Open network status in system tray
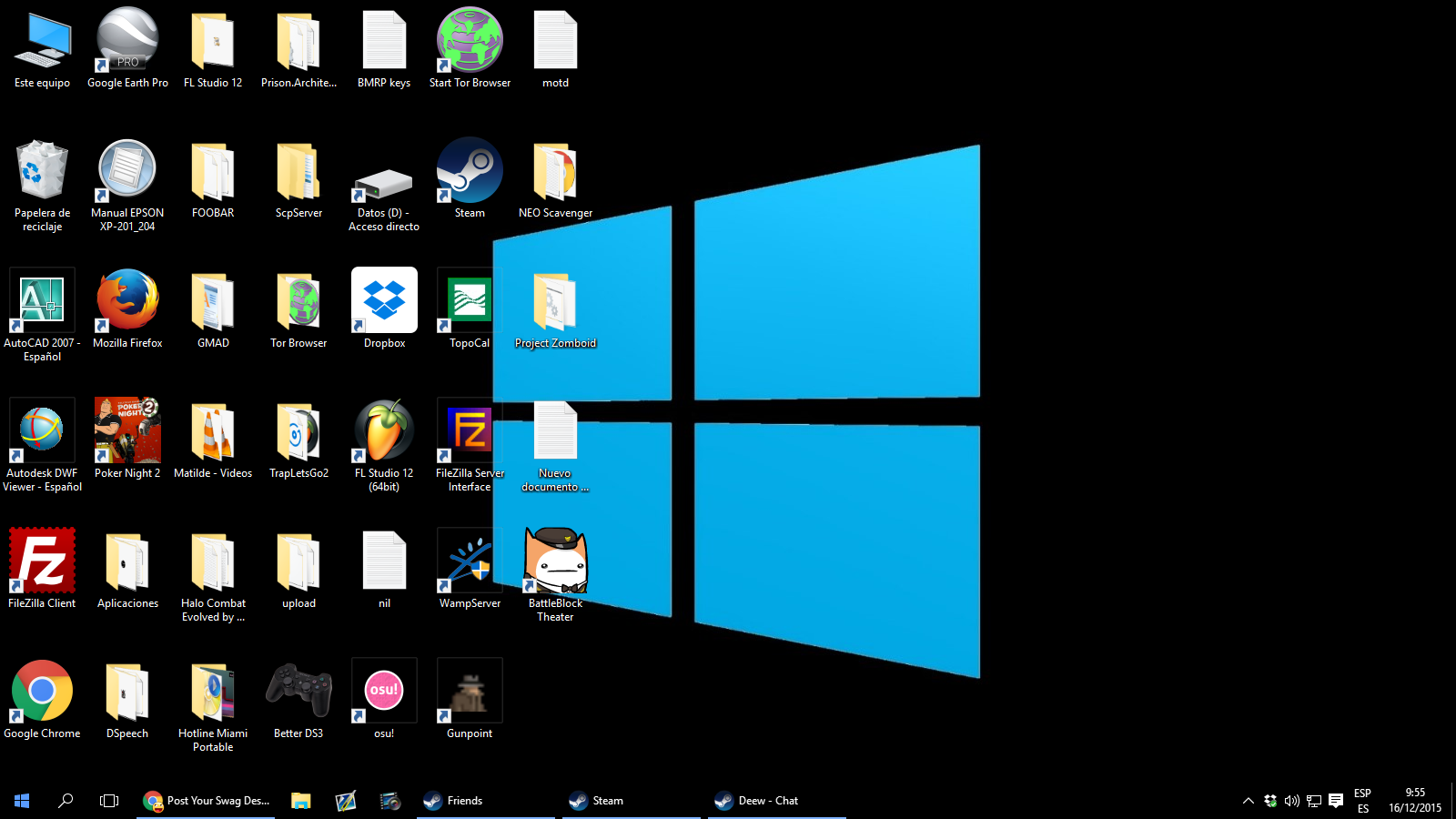The height and width of the screenshot is (819, 1456). pos(1314,801)
